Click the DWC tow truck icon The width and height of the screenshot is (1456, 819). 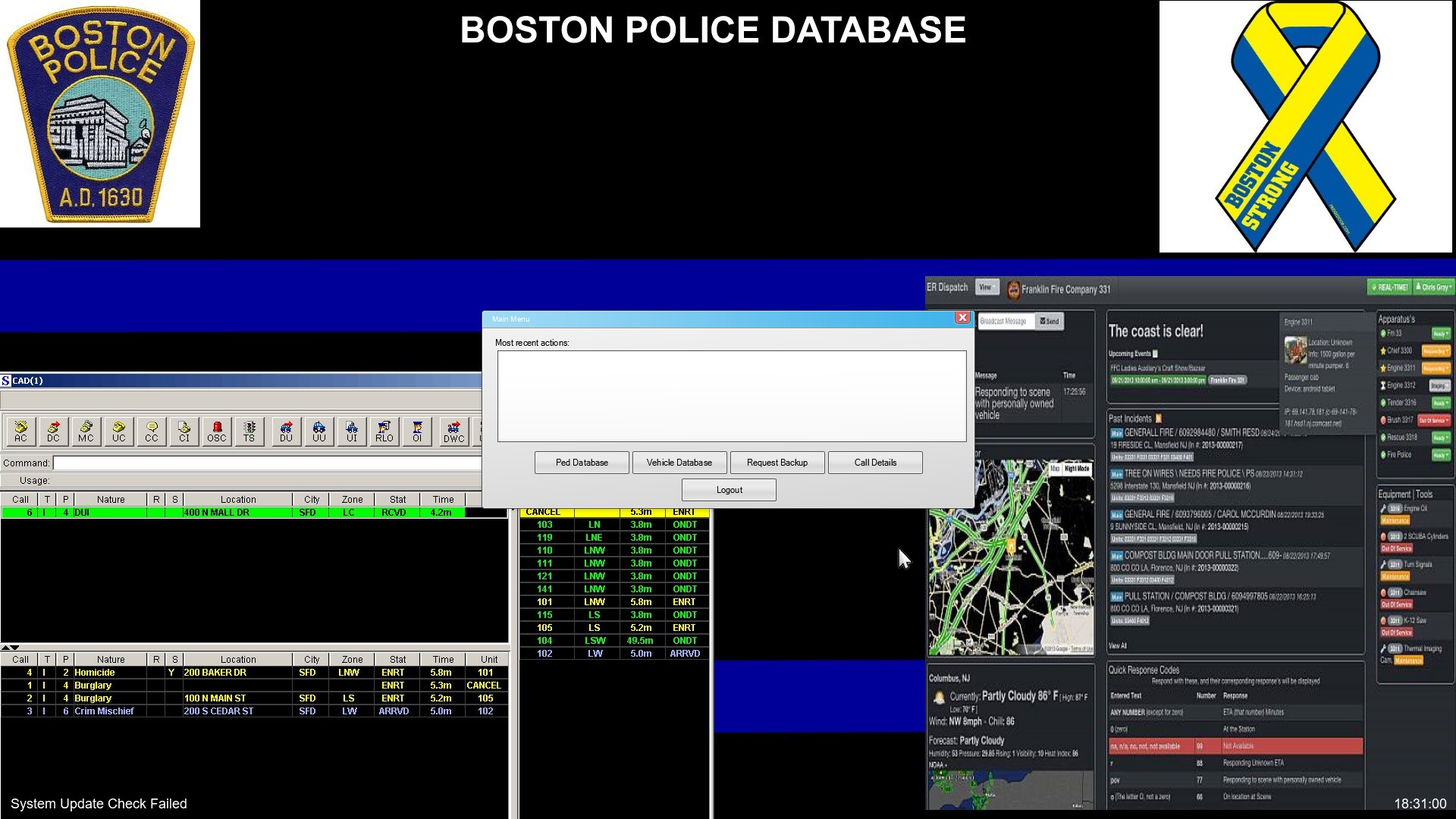tap(453, 431)
